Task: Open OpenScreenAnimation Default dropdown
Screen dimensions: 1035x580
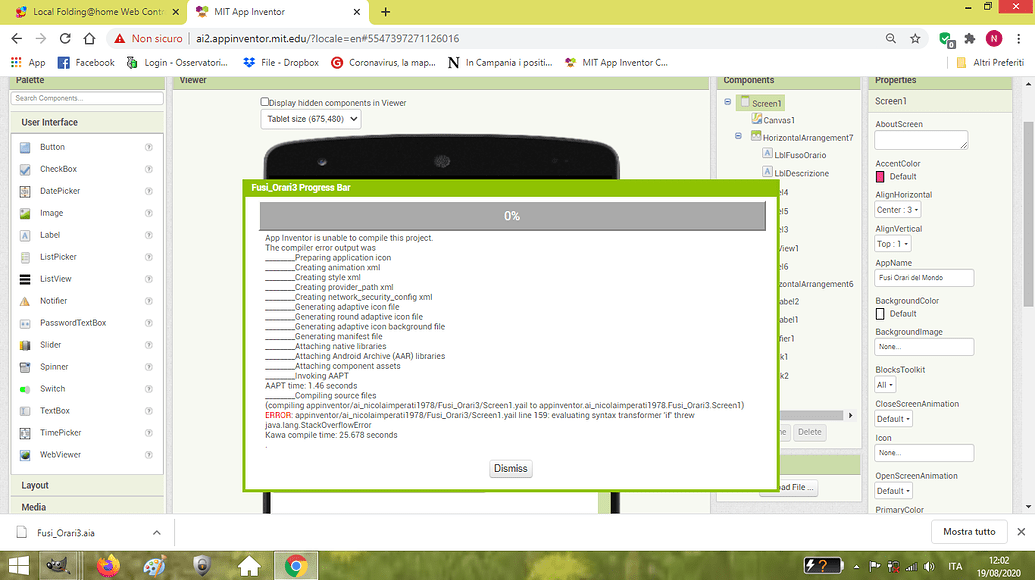Action: (893, 491)
